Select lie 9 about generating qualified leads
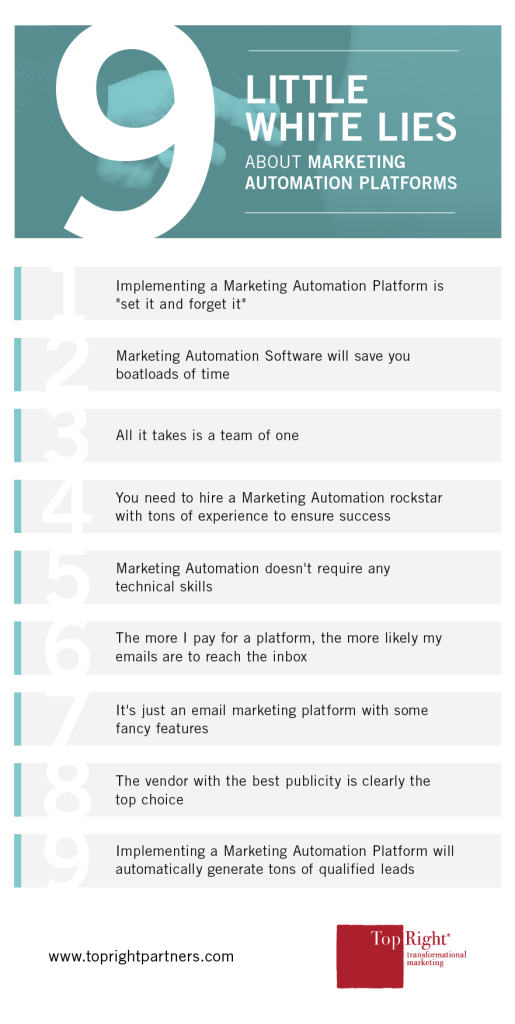515x1024 pixels. (x=285, y=860)
